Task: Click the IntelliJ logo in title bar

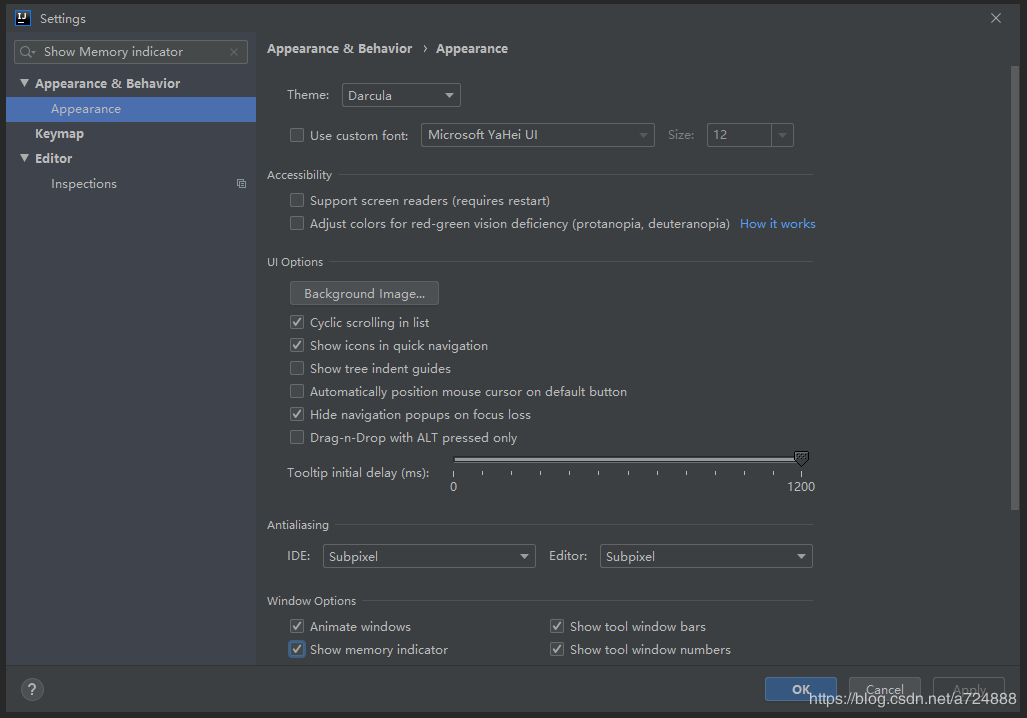Action: (23, 18)
